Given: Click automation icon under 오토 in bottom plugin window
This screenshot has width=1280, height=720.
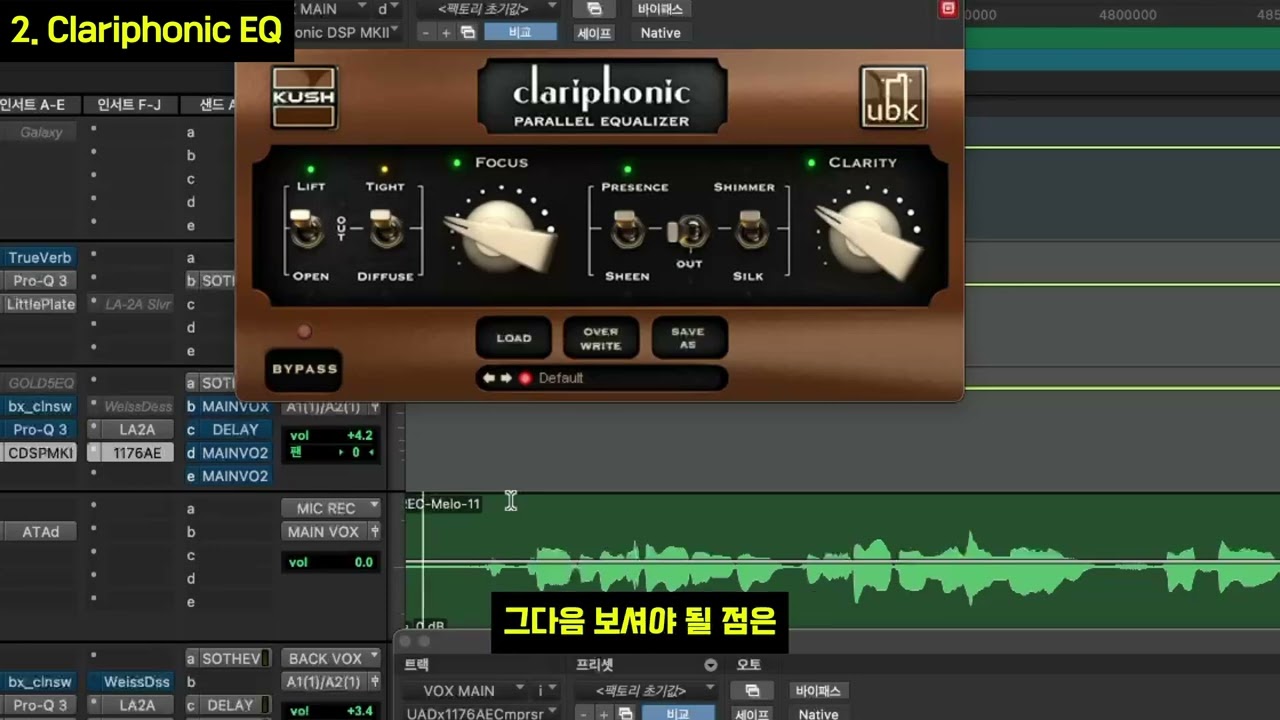Looking at the screenshot, I should (x=752, y=690).
